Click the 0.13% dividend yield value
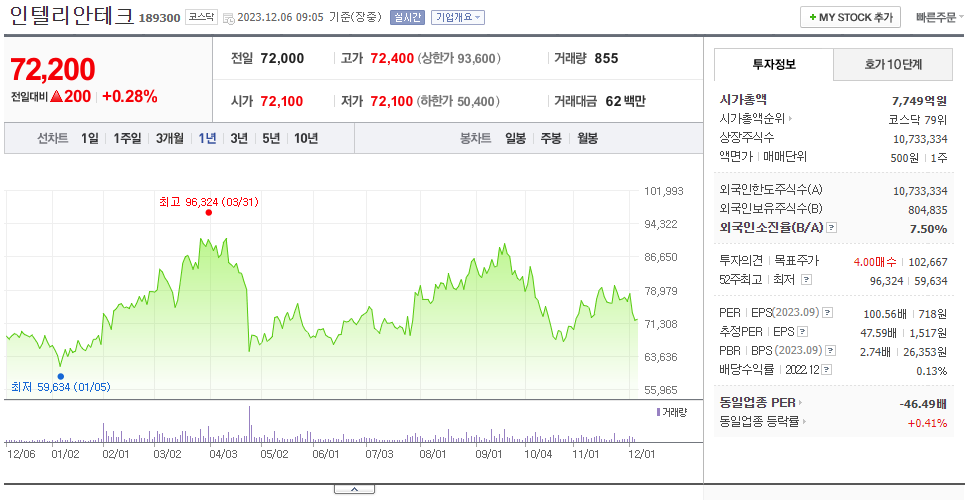This screenshot has height=500, width=968. coord(932,371)
